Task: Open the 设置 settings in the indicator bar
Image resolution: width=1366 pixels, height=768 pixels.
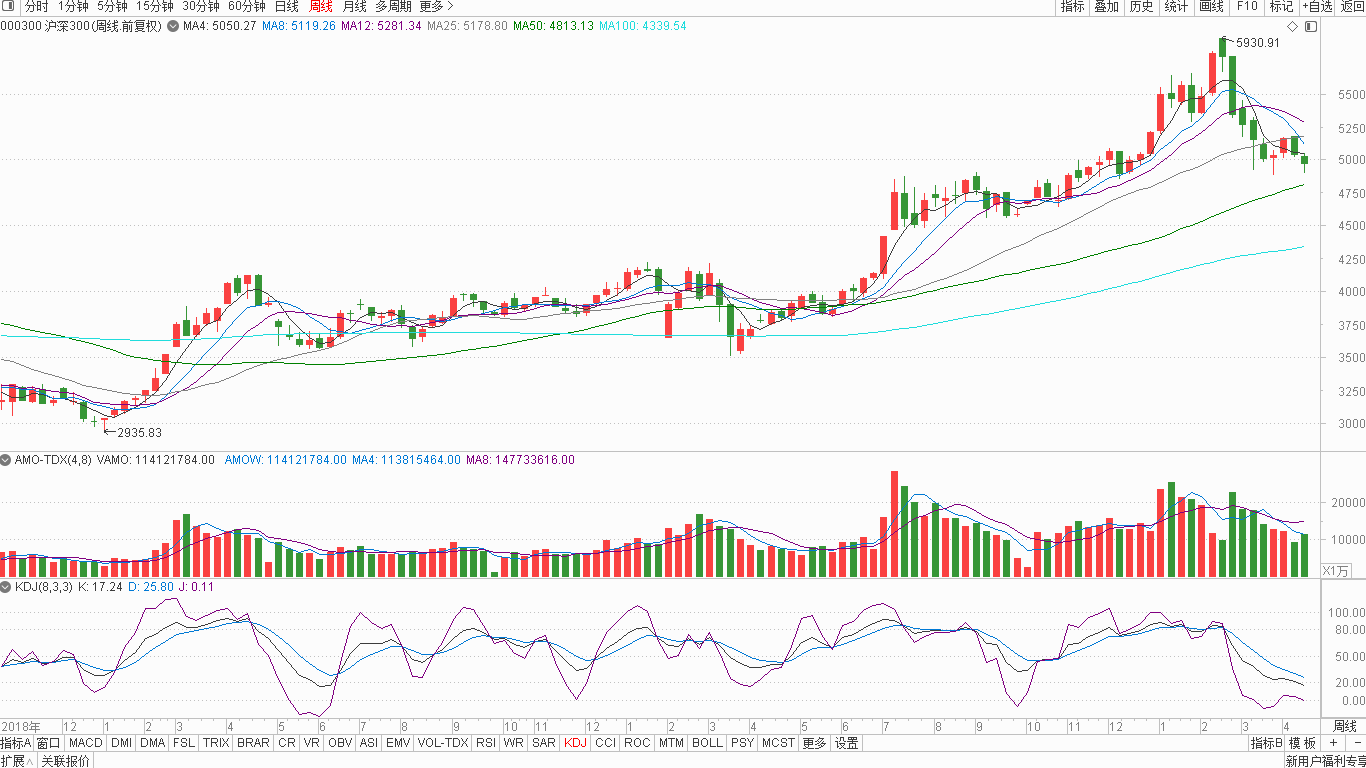Action: pyautogui.click(x=847, y=743)
